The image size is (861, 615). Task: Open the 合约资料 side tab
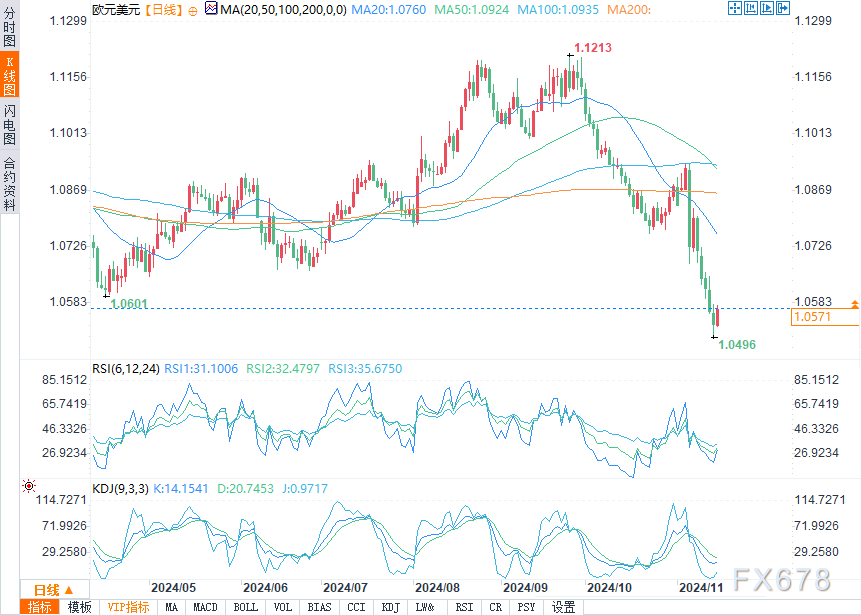(9, 184)
